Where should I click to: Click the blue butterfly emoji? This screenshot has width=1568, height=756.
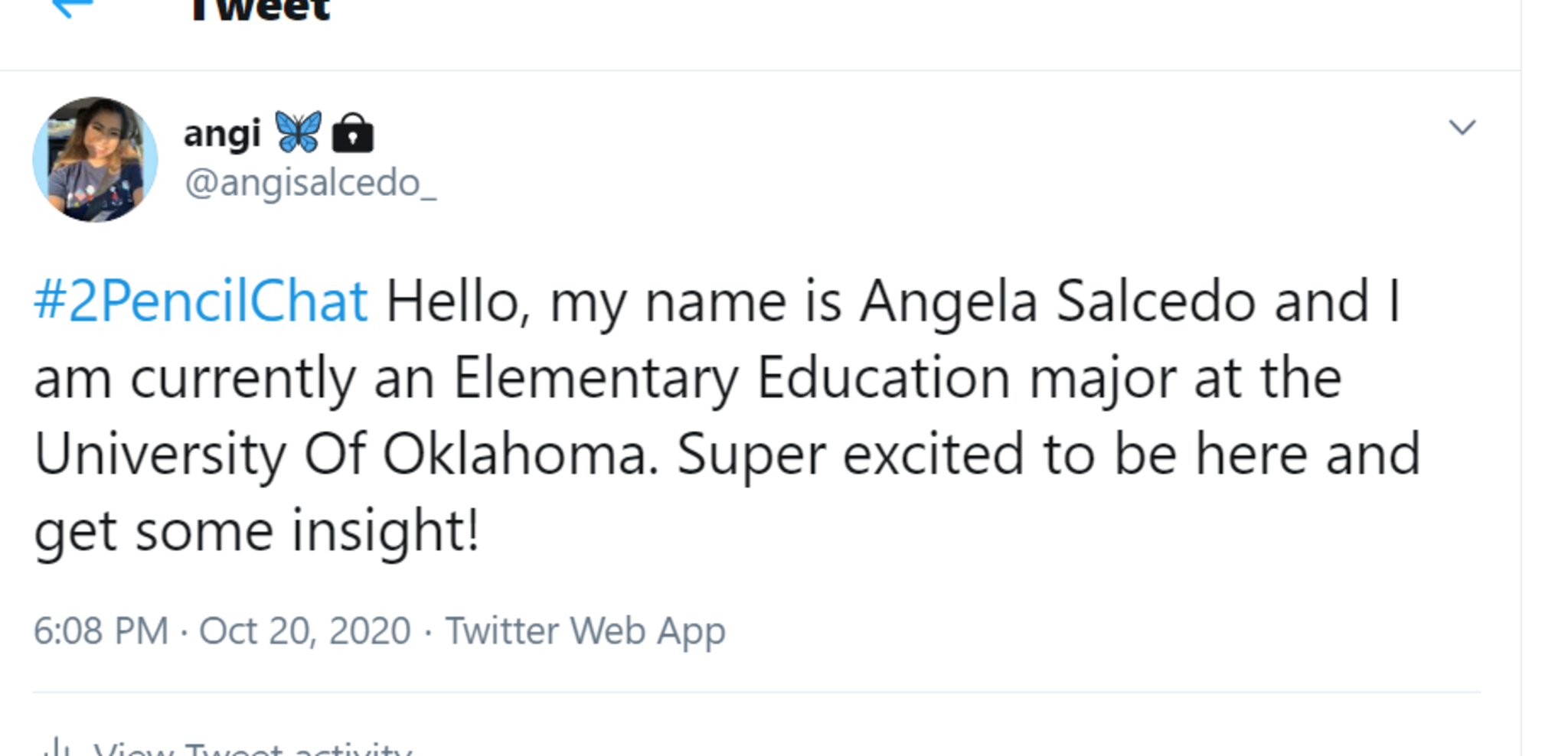pos(298,132)
